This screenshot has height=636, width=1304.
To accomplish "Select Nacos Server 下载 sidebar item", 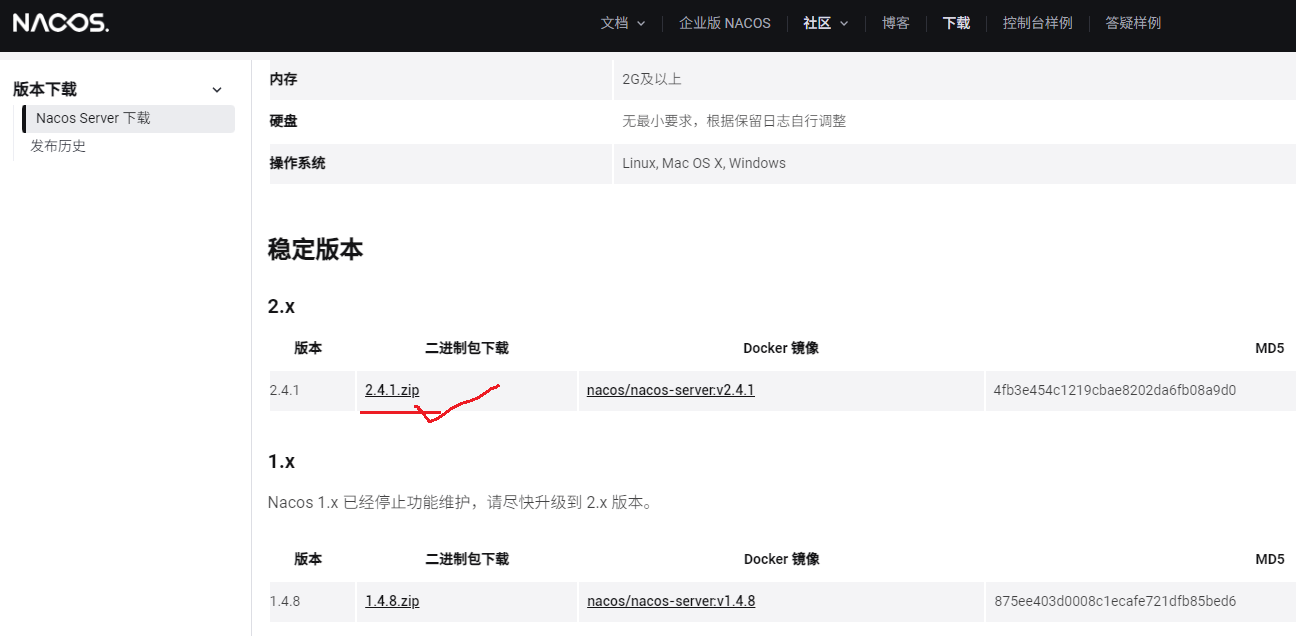I will coord(128,118).
